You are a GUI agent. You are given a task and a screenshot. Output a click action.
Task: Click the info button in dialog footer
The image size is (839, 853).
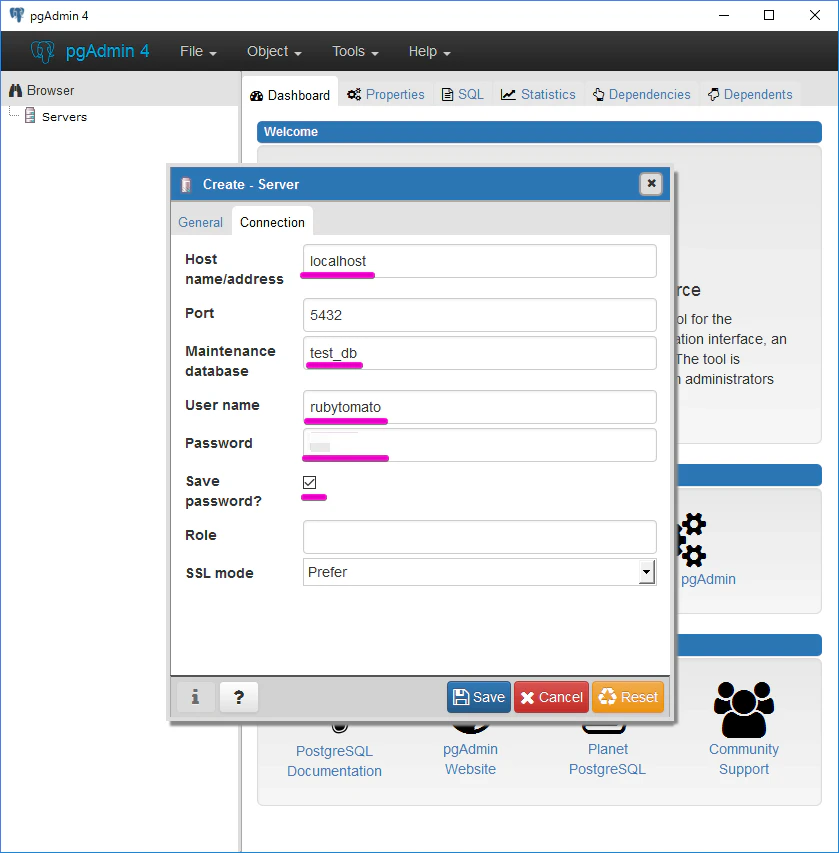point(195,697)
